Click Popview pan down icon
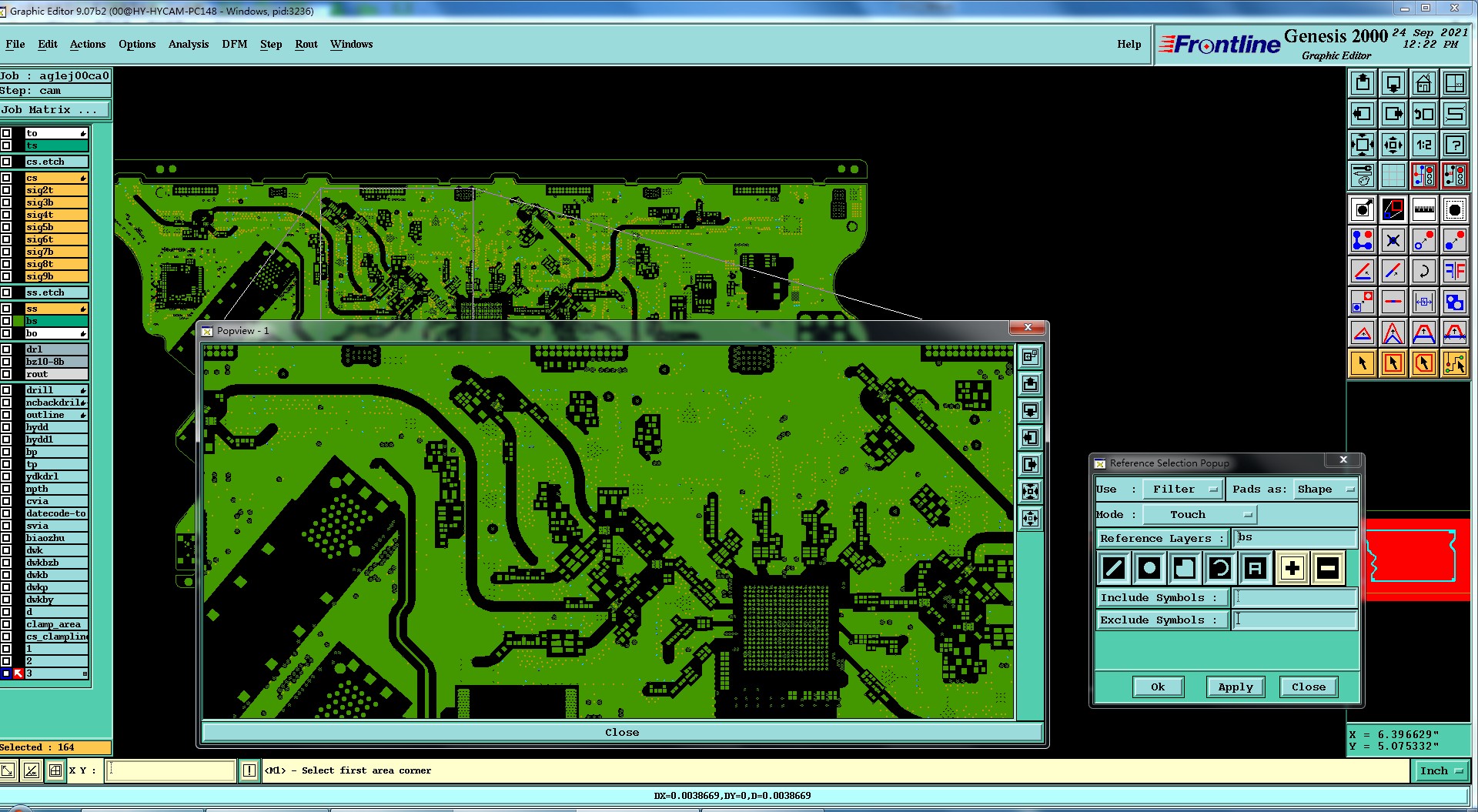The image size is (1478, 812). 1030,410
